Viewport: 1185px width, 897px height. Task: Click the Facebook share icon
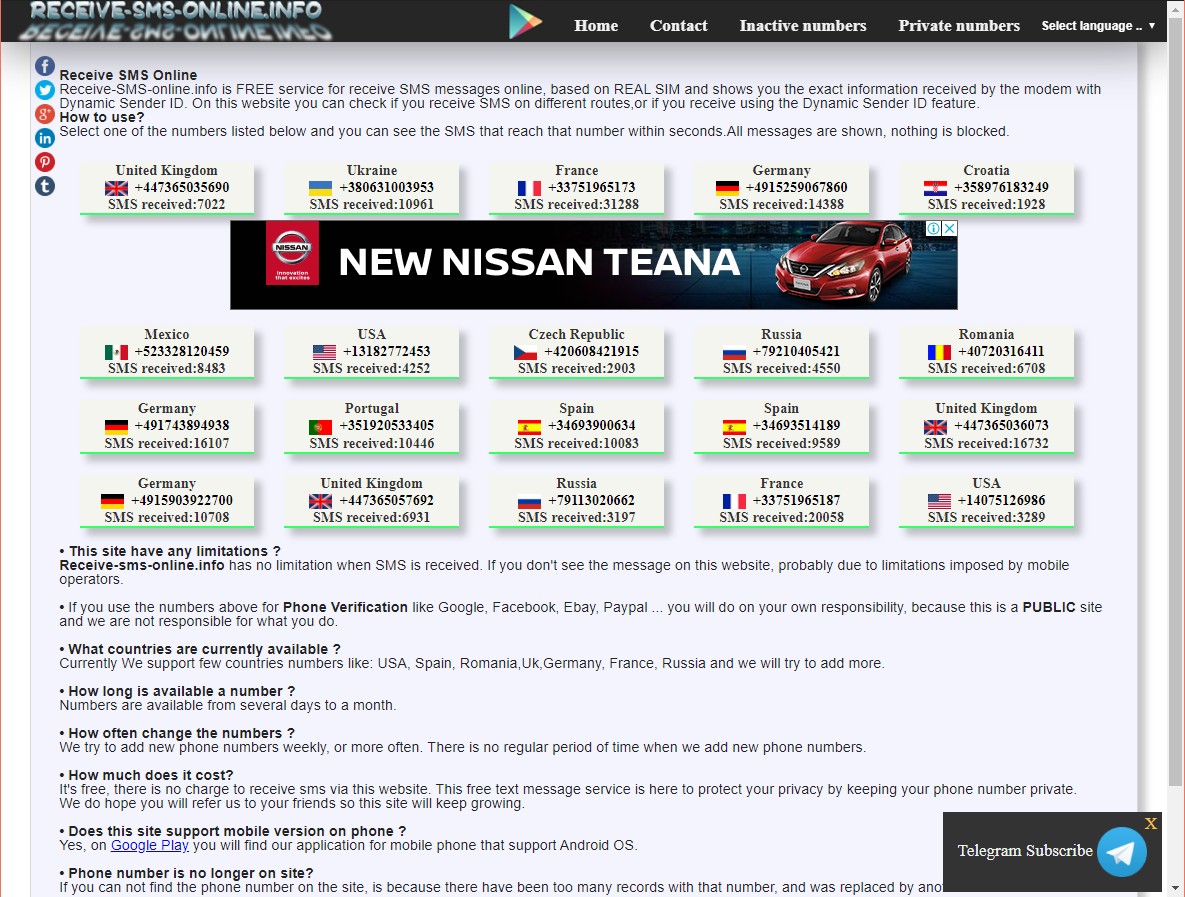pos(45,66)
